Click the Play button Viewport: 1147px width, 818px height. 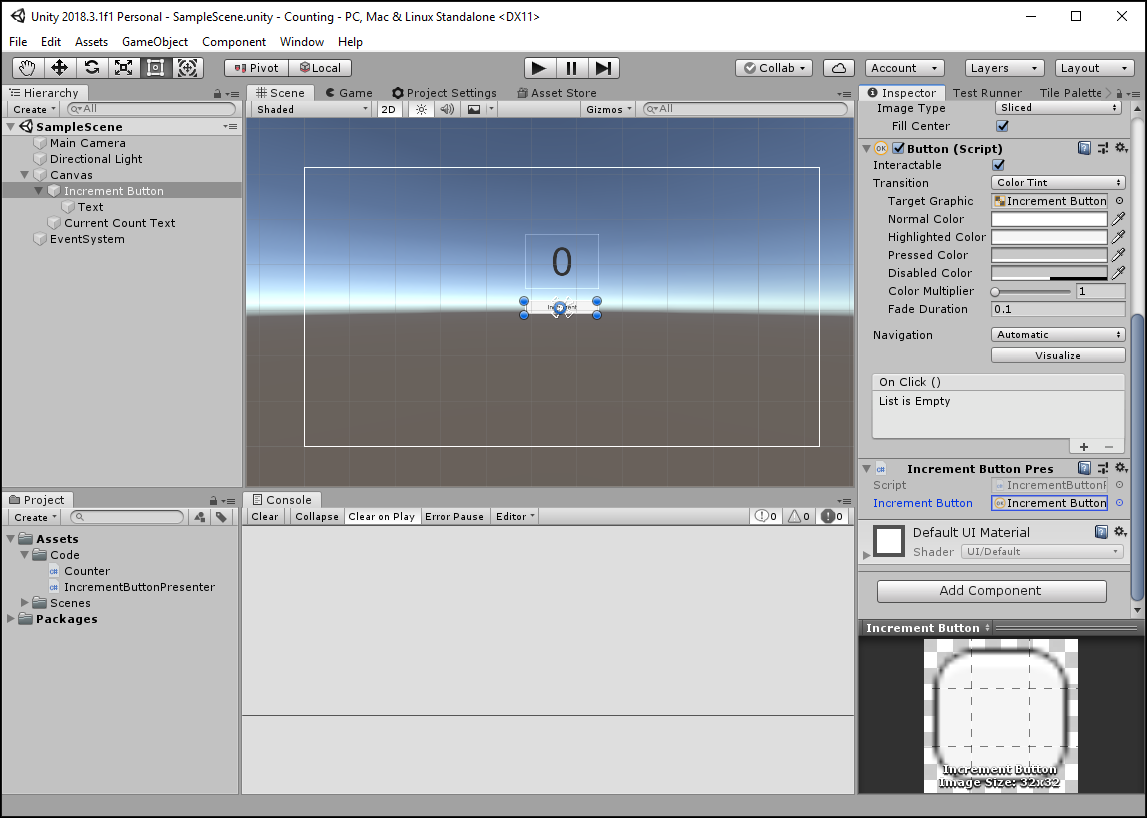[x=539, y=68]
